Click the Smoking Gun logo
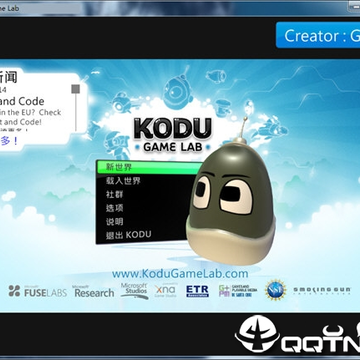360x360 pixels. [x=322, y=291]
